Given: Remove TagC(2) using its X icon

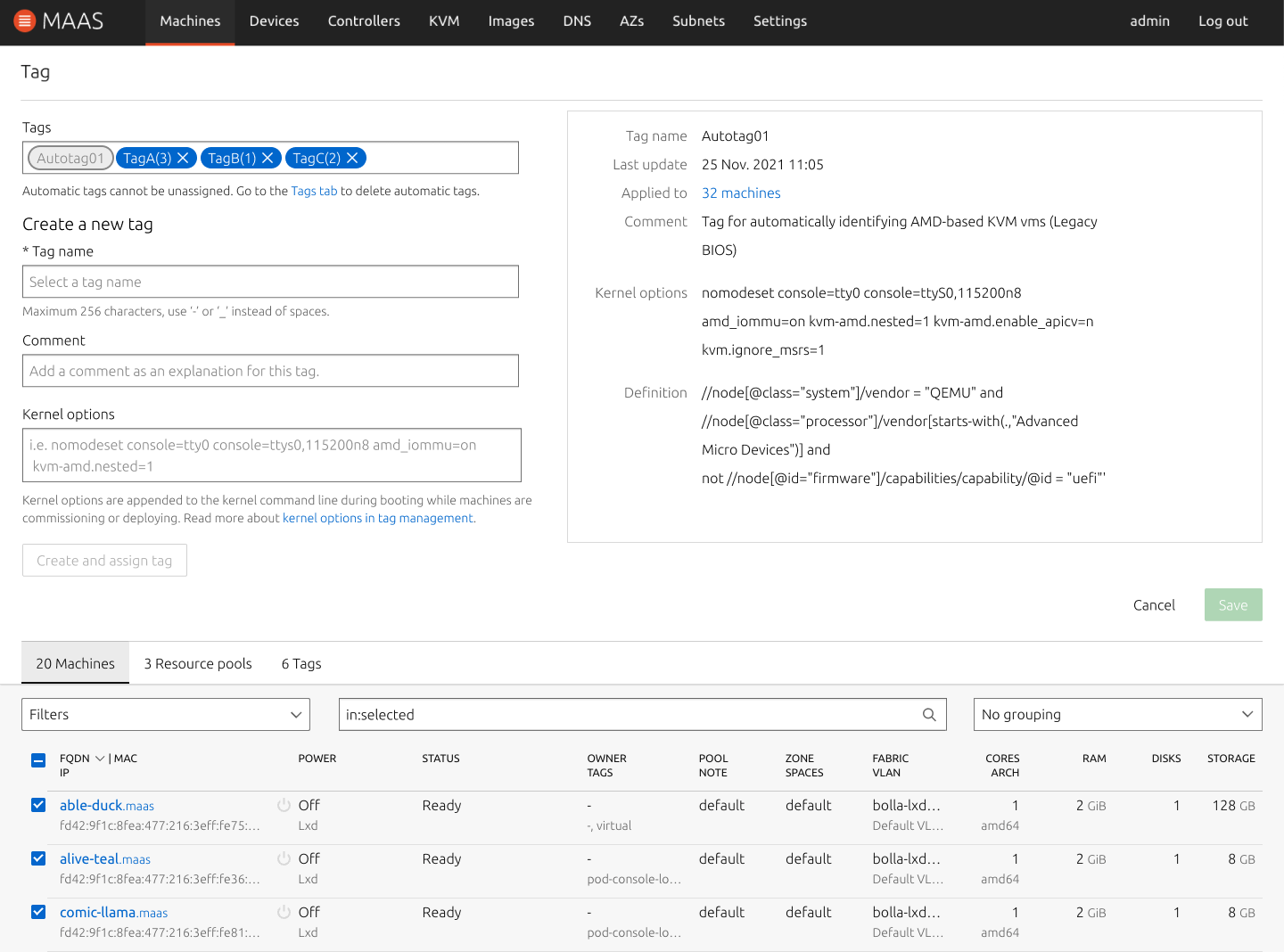Looking at the screenshot, I should point(352,158).
